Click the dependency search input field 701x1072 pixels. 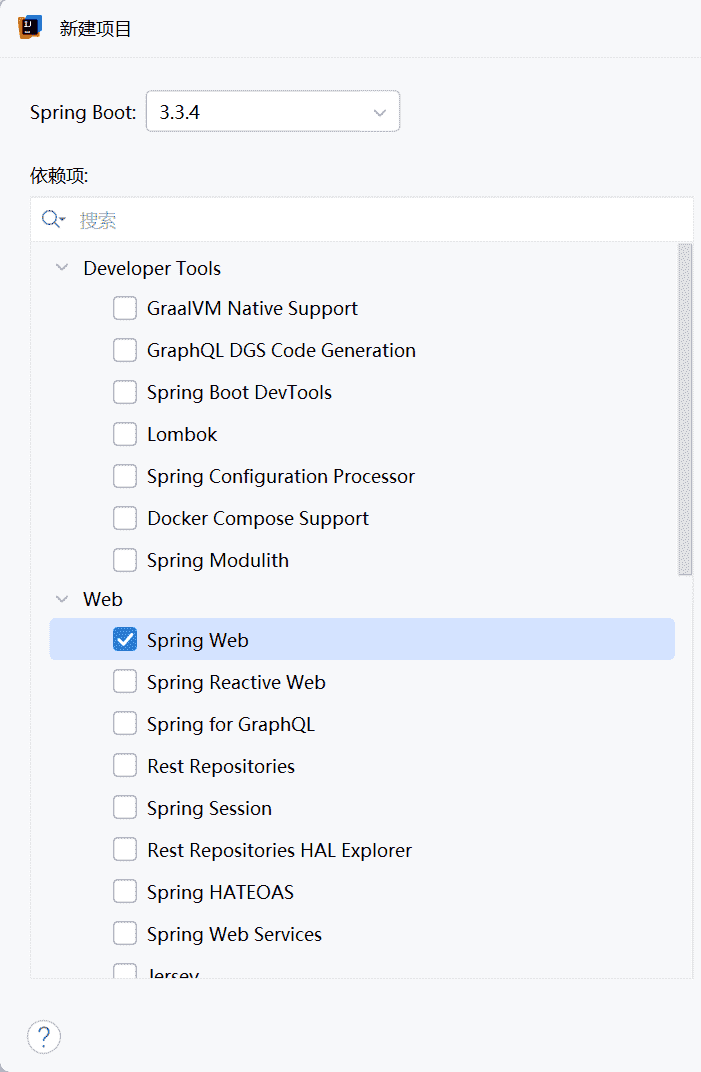coord(380,220)
